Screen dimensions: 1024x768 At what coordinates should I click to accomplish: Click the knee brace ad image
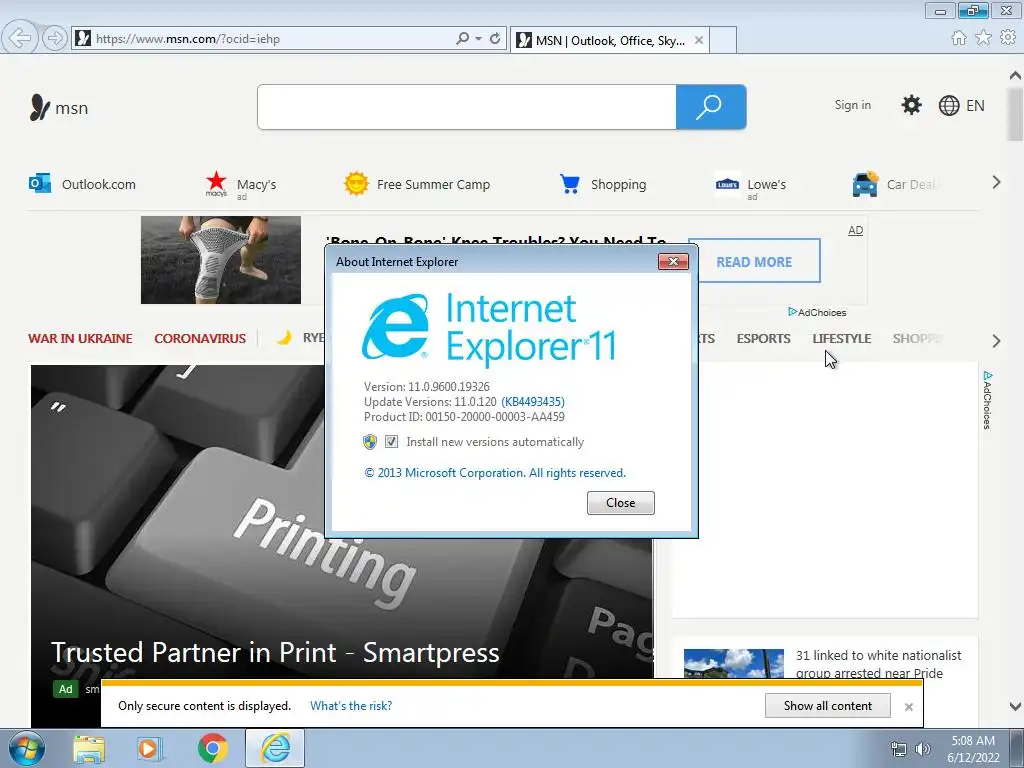(221, 260)
